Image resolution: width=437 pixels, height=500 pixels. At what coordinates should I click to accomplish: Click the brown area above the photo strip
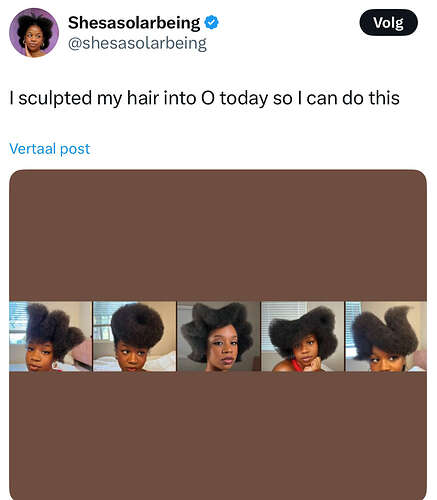tap(218, 236)
